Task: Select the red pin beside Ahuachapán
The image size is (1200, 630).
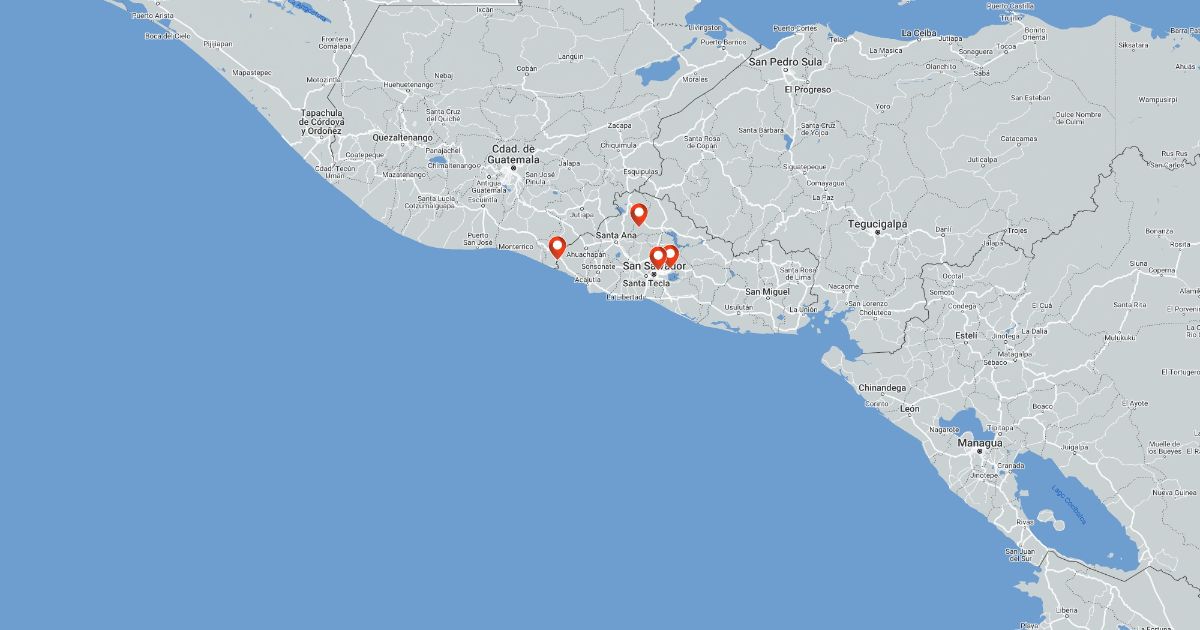Action: coord(557,246)
